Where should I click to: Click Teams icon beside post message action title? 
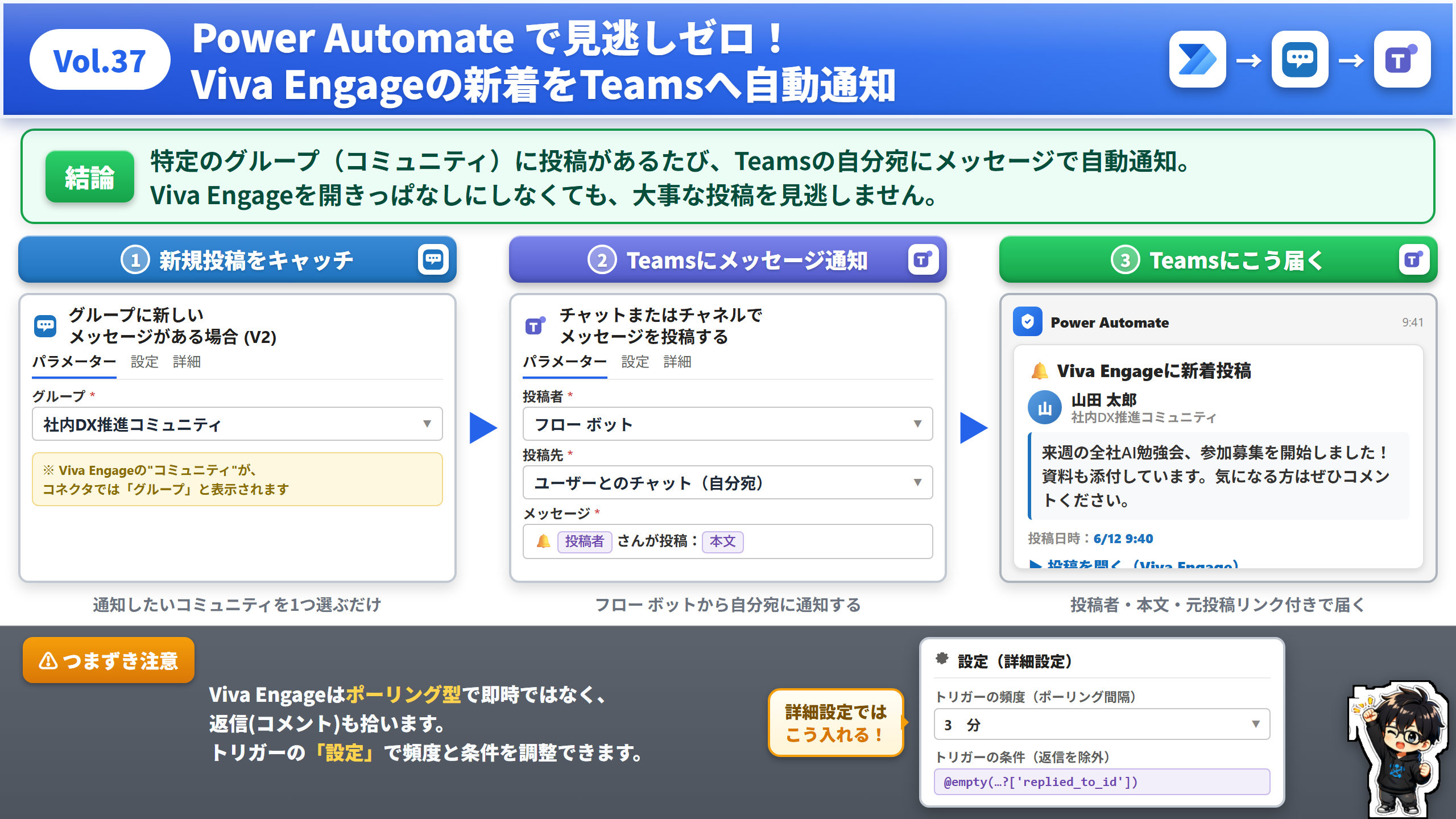pos(535,326)
